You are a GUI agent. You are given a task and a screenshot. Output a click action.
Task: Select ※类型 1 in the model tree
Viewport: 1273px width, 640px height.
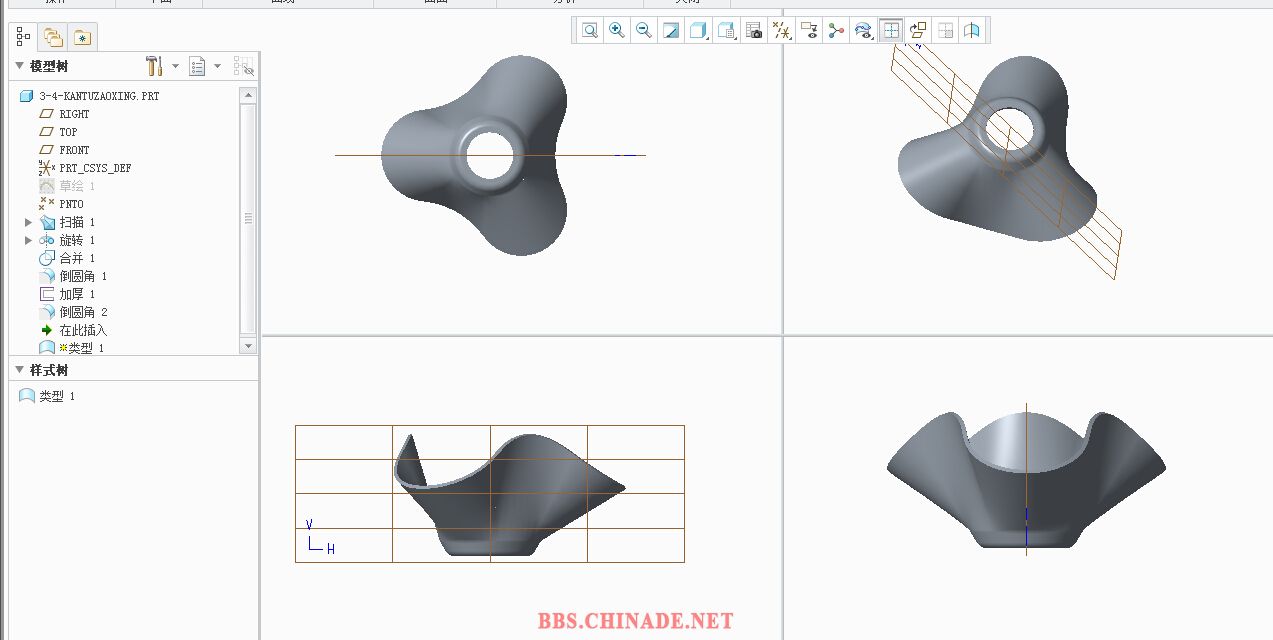pyautogui.click(x=81, y=348)
